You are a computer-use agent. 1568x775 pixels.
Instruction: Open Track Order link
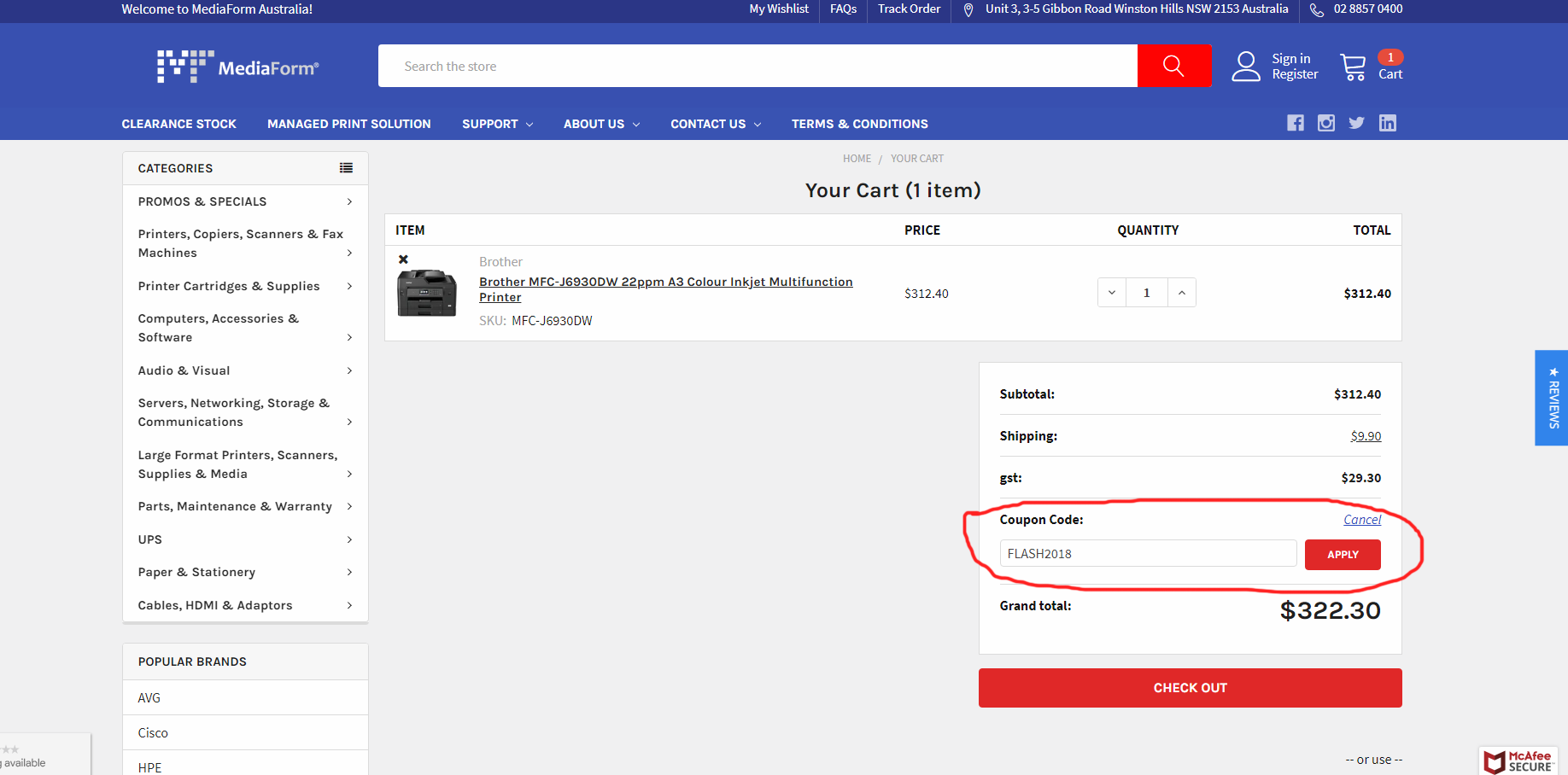tap(909, 9)
